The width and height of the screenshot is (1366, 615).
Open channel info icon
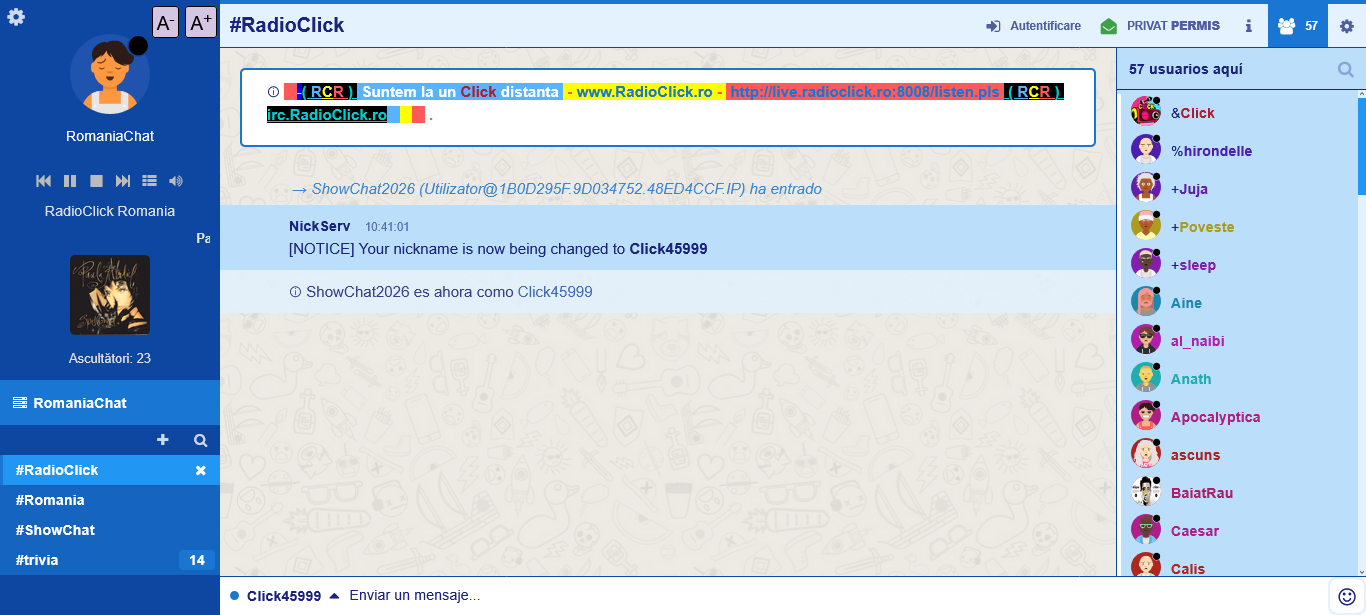point(1248,26)
